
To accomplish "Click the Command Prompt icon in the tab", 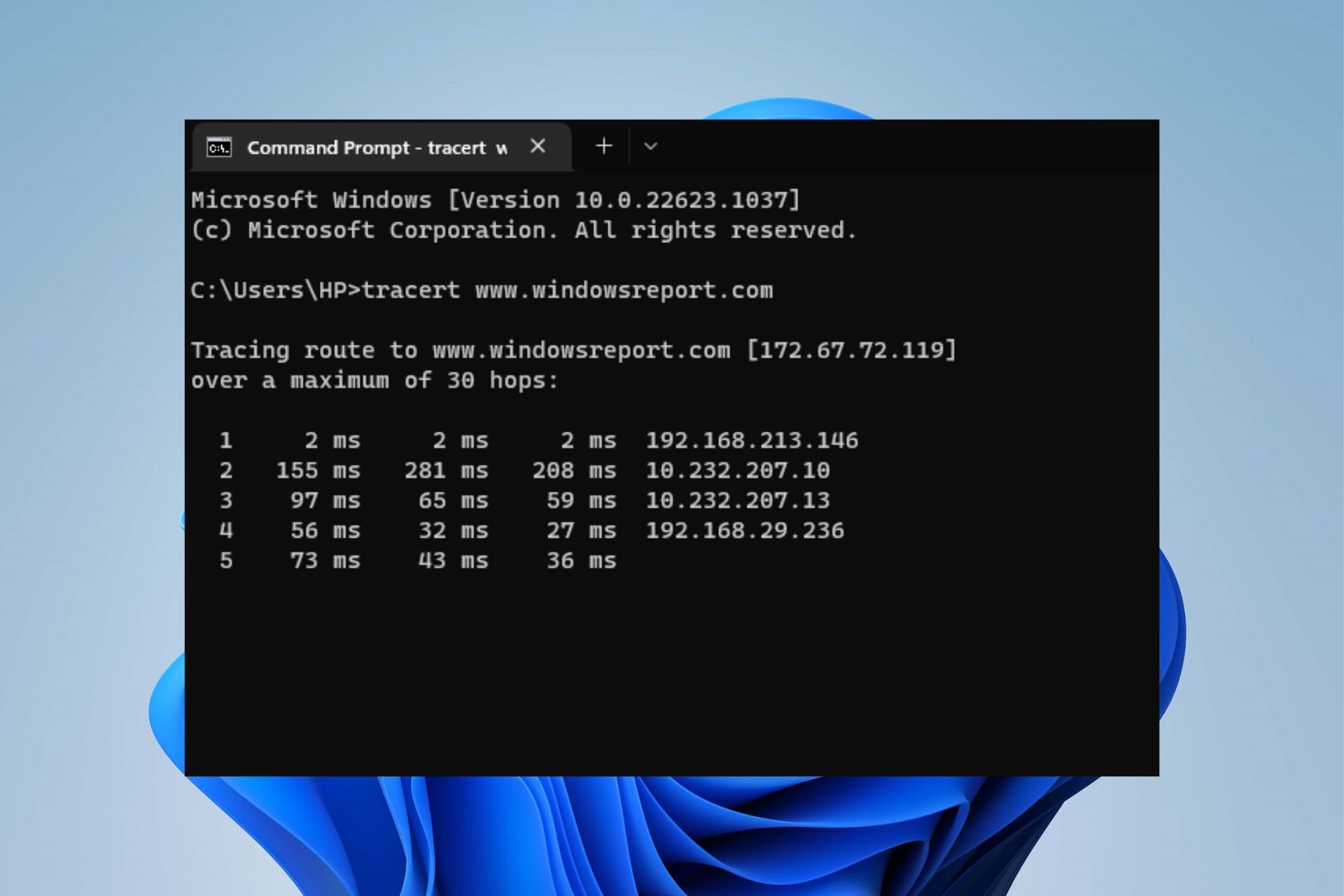I will tap(219, 148).
